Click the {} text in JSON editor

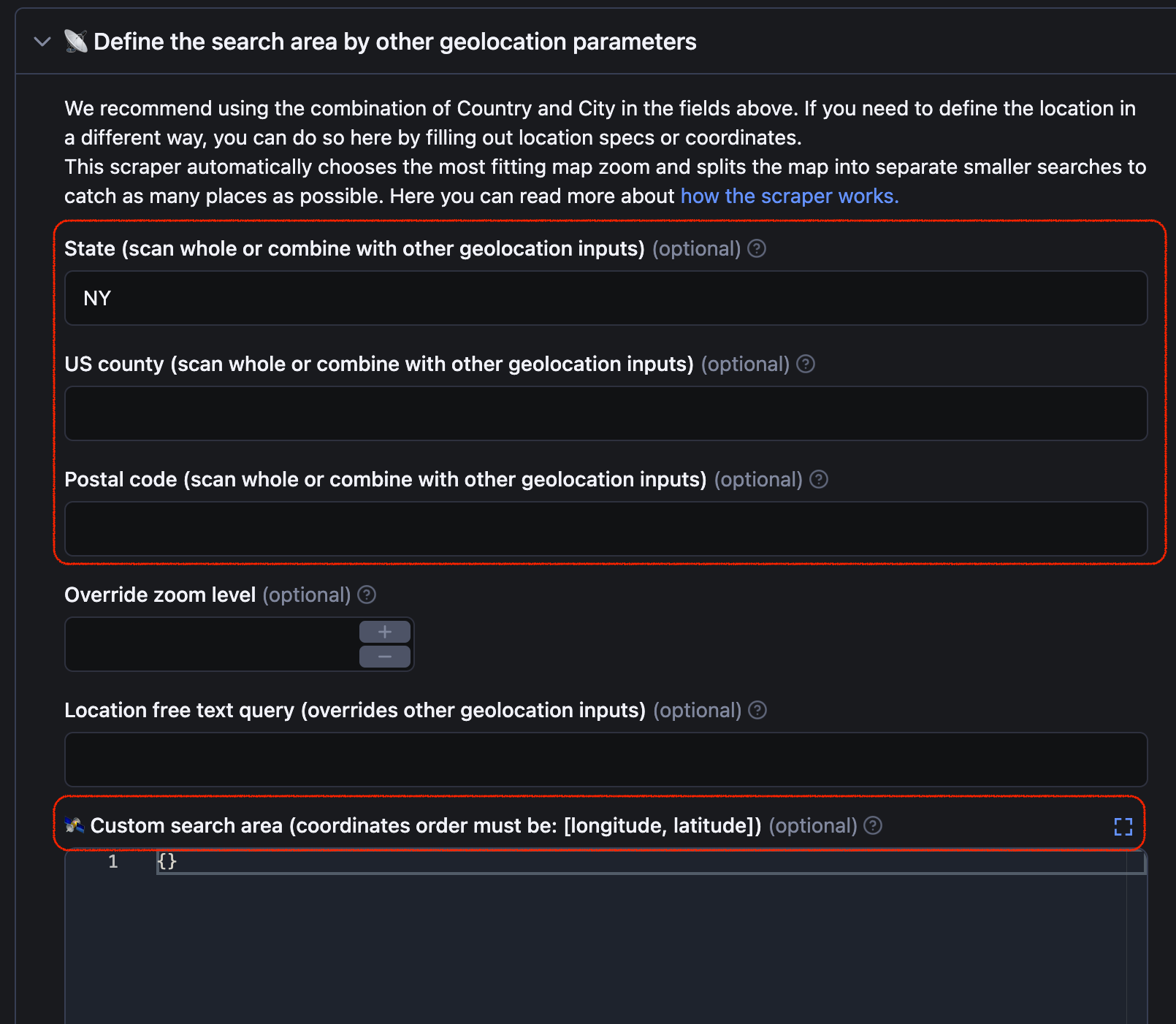[167, 862]
